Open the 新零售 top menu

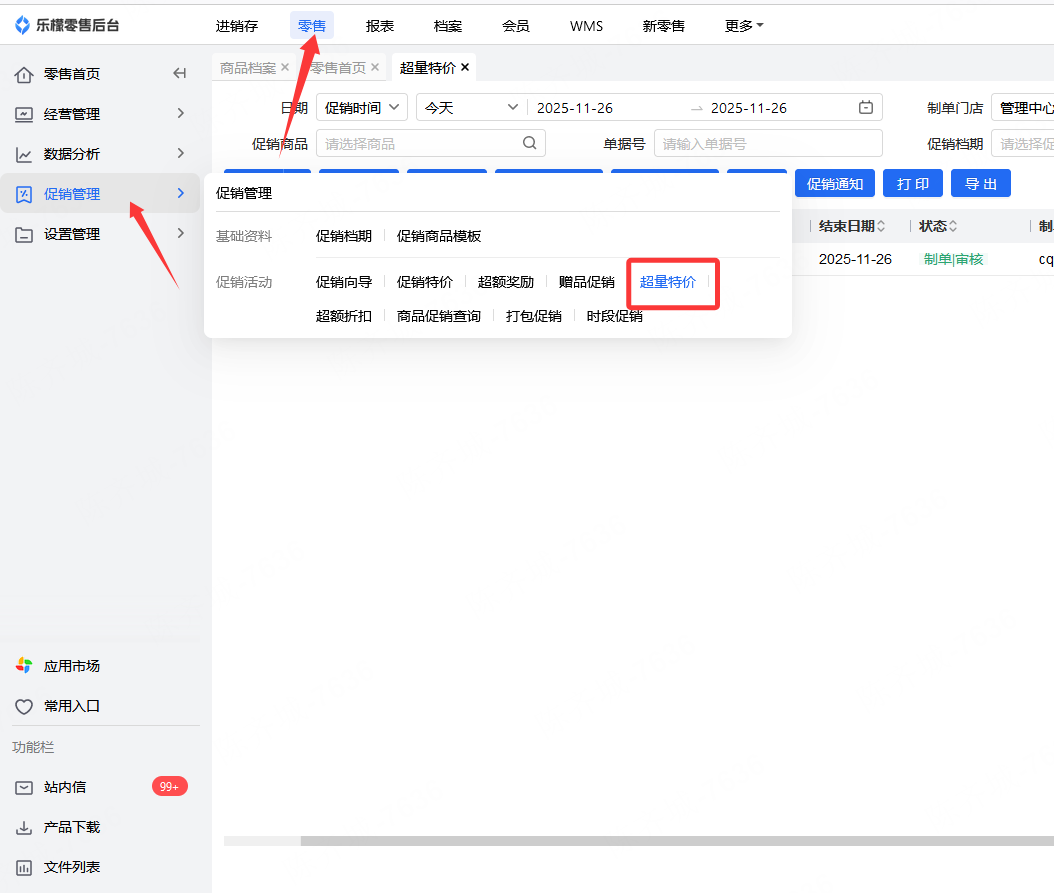point(663,26)
